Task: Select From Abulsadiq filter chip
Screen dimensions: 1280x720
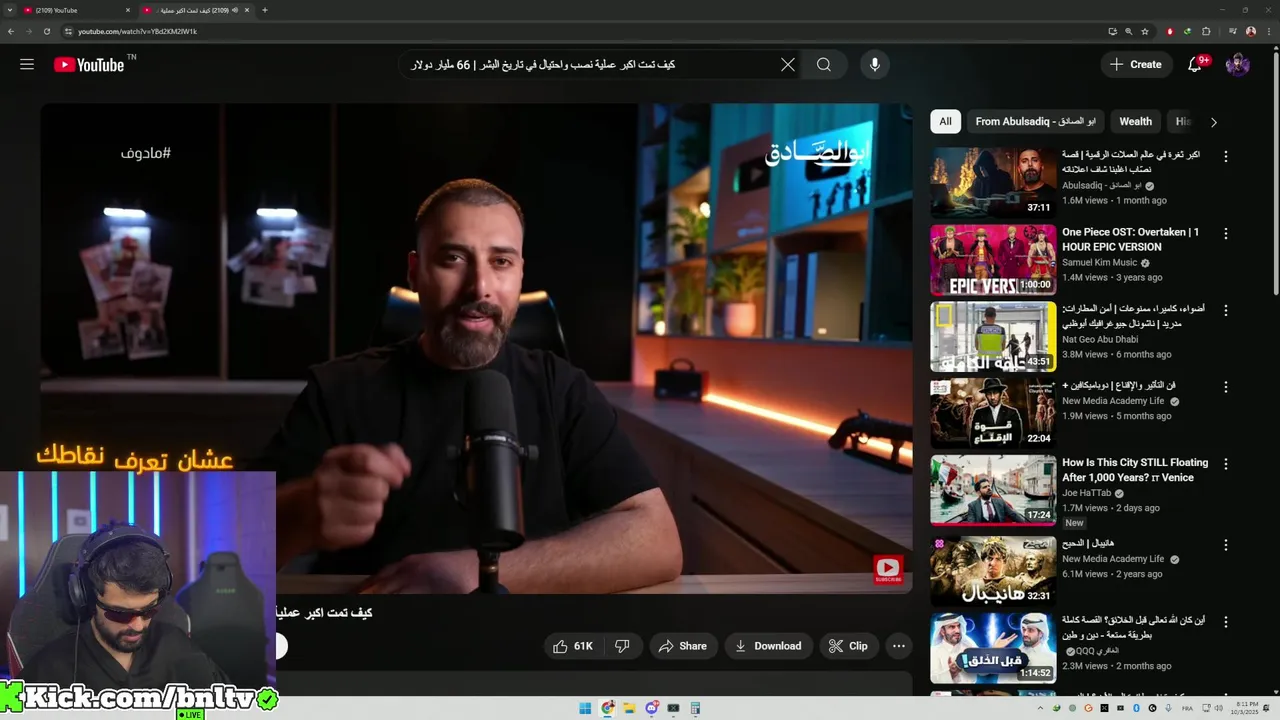Action: [x=1035, y=121]
